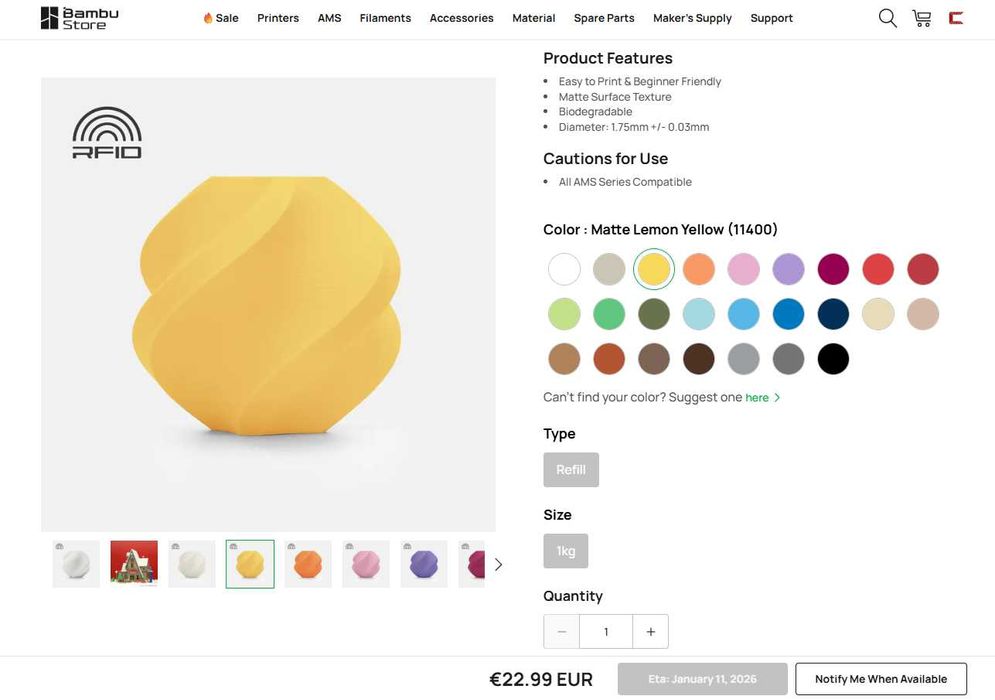Click the fire Sale icon
Viewport: 995px width, 700px height.
[x=208, y=18]
